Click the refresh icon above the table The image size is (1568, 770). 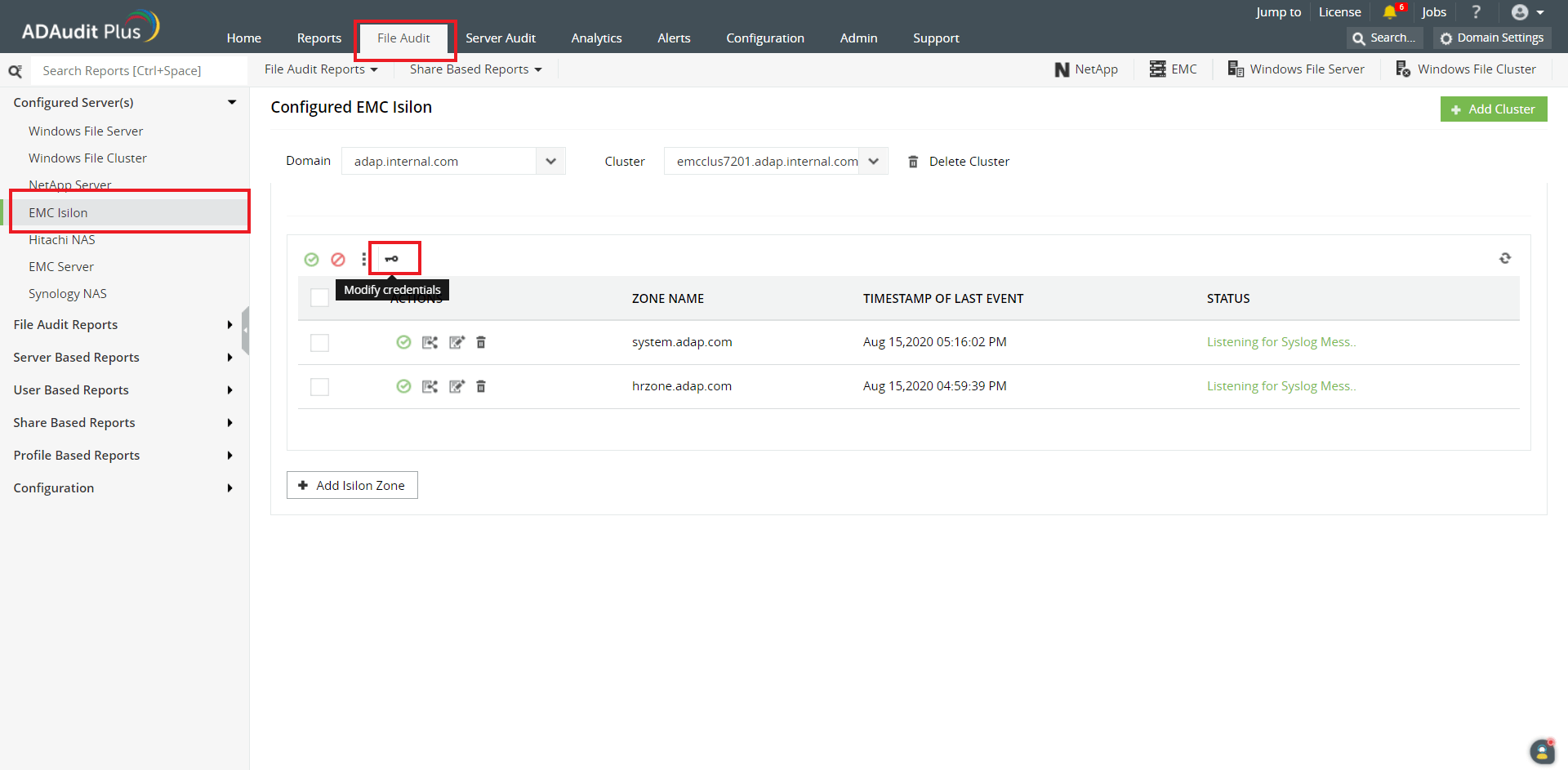[1506, 258]
